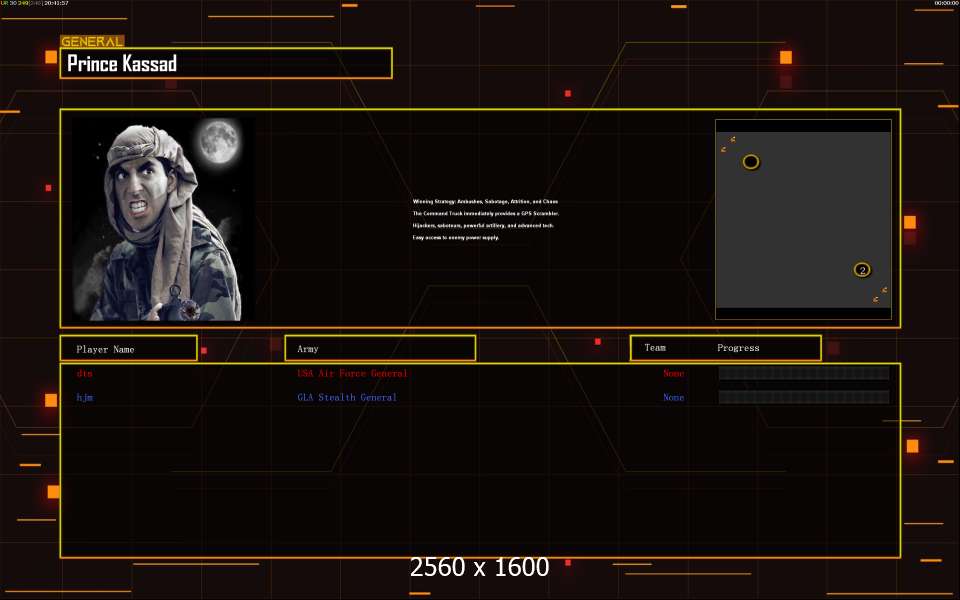Click the loading progress bar for dts

(803, 373)
